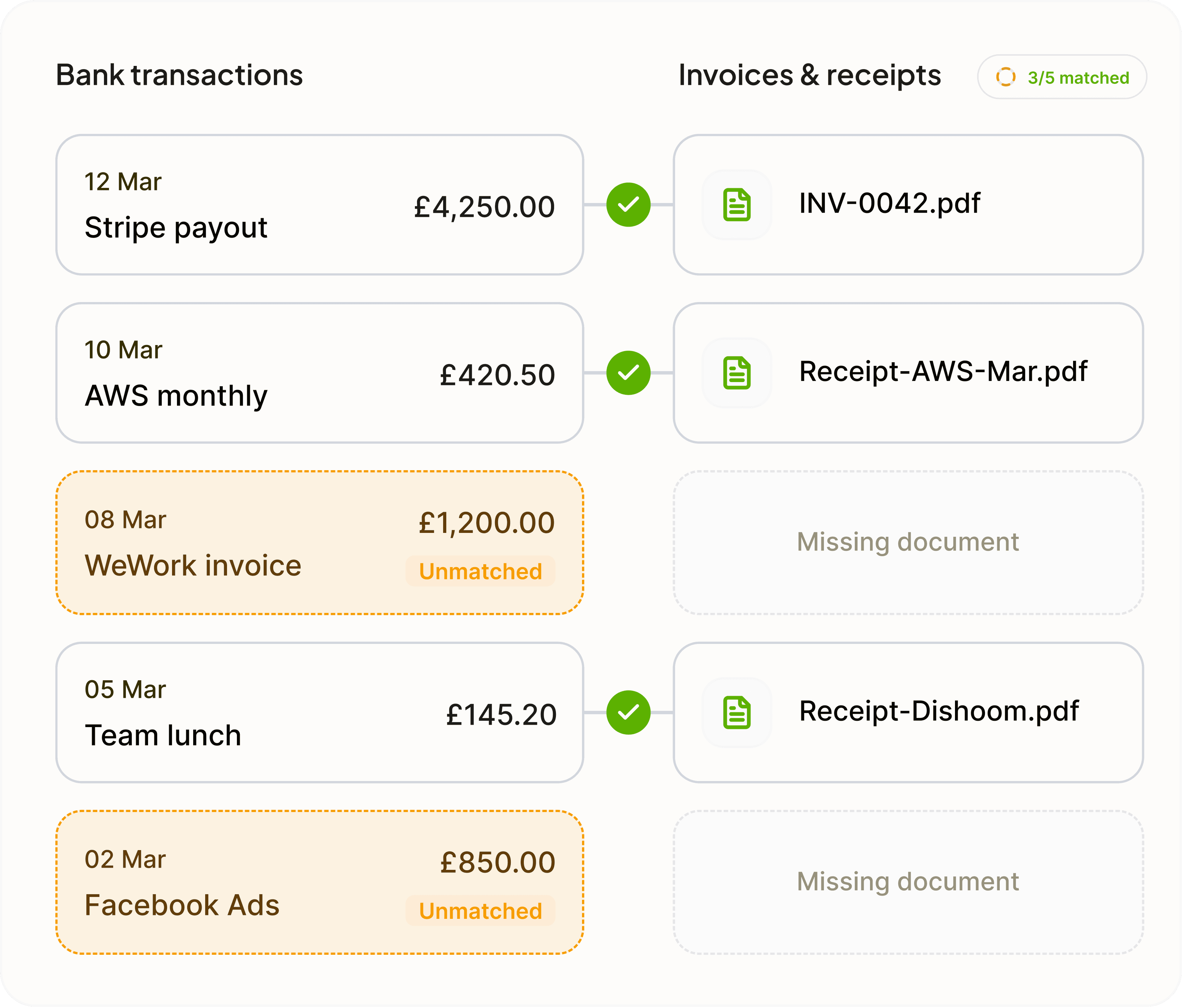Click the Team lunch match checkmark
This screenshot has height=1008, width=1182.
pyautogui.click(x=628, y=713)
